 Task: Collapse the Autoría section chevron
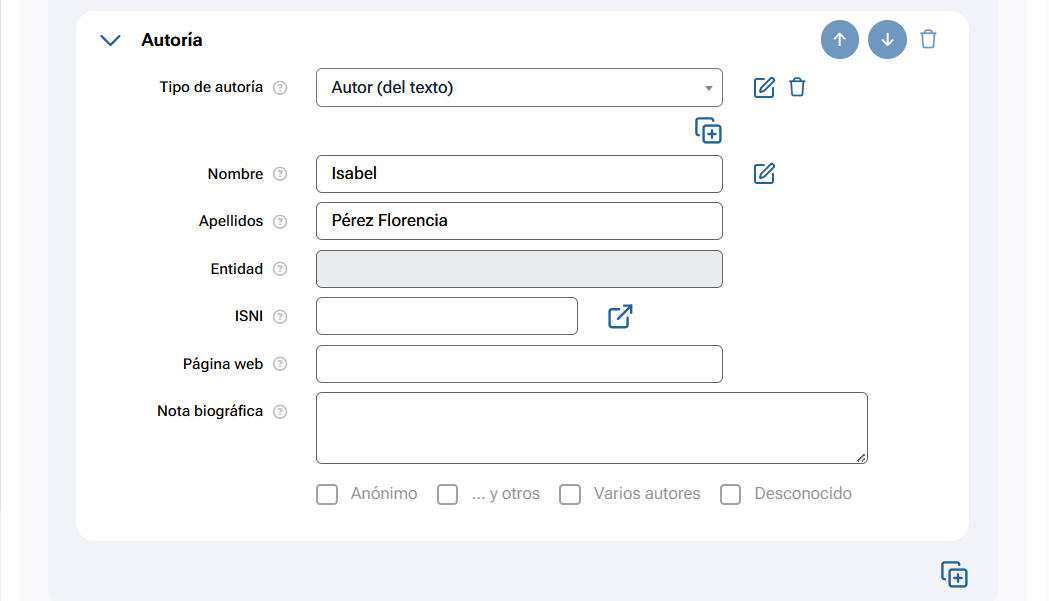[111, 40]
